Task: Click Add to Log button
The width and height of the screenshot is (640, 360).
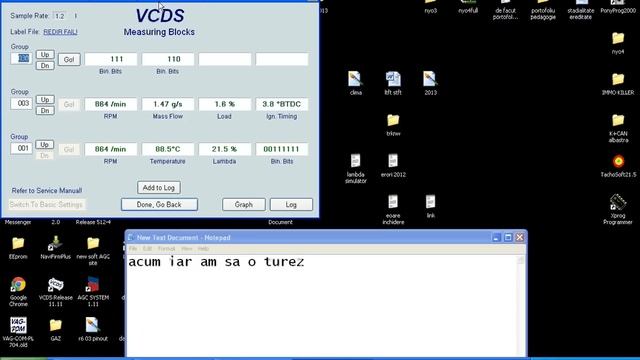Action: [x=159, y=188]
